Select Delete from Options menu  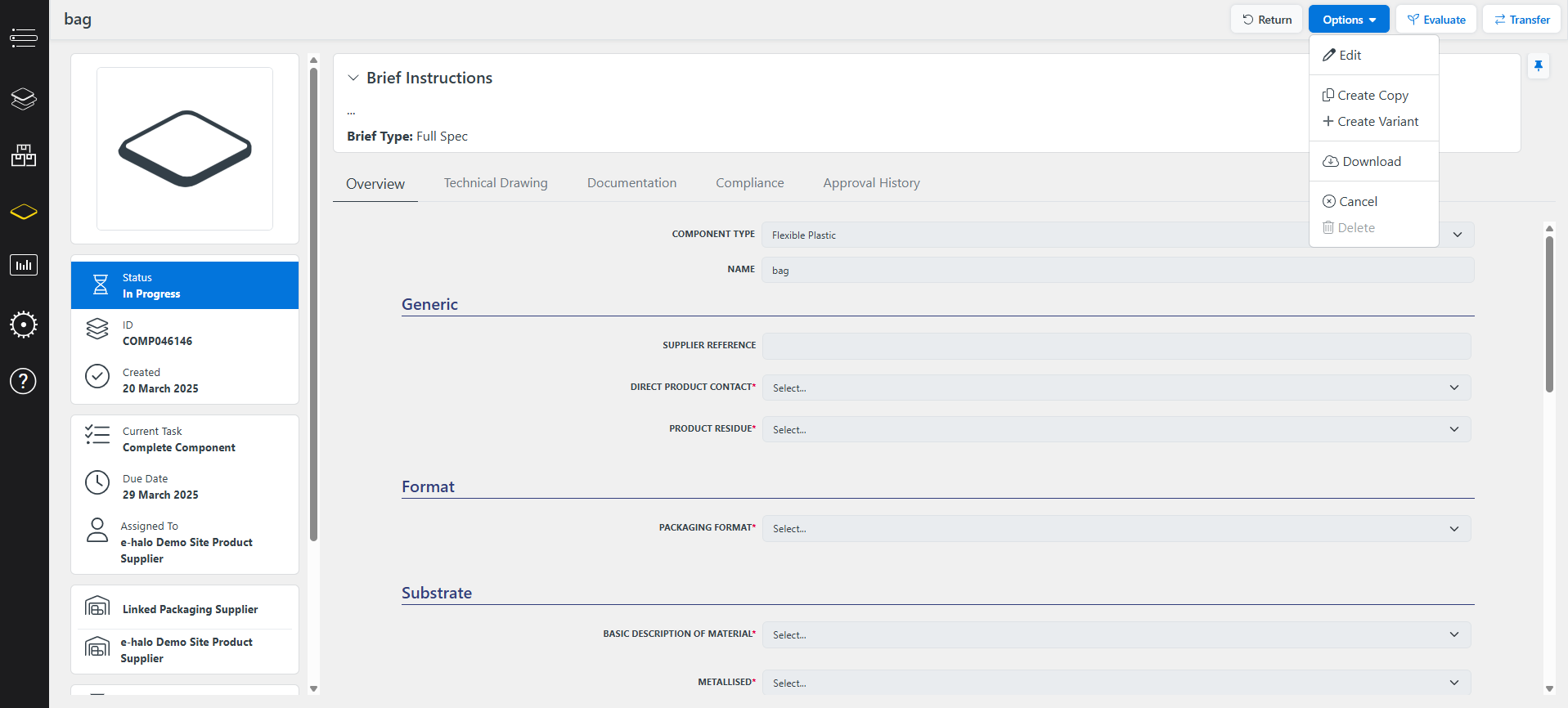[1374, 227]
